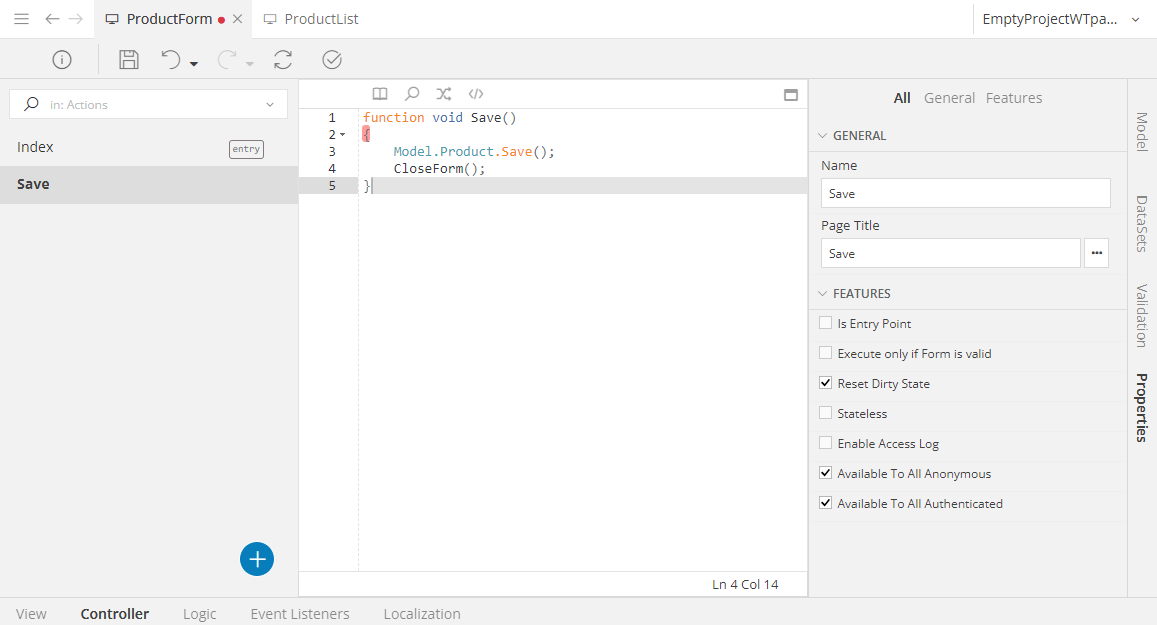Uncheck Reset Dirty State

point(826,383)
